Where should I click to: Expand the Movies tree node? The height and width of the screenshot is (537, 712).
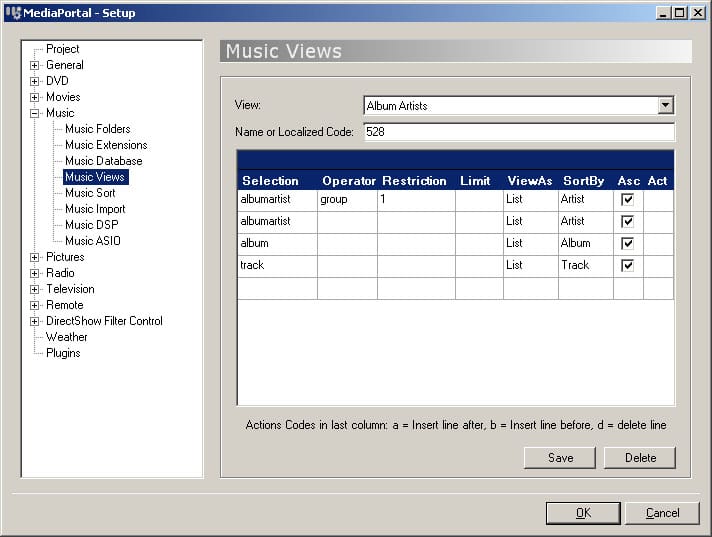click(x=35, y=97)
